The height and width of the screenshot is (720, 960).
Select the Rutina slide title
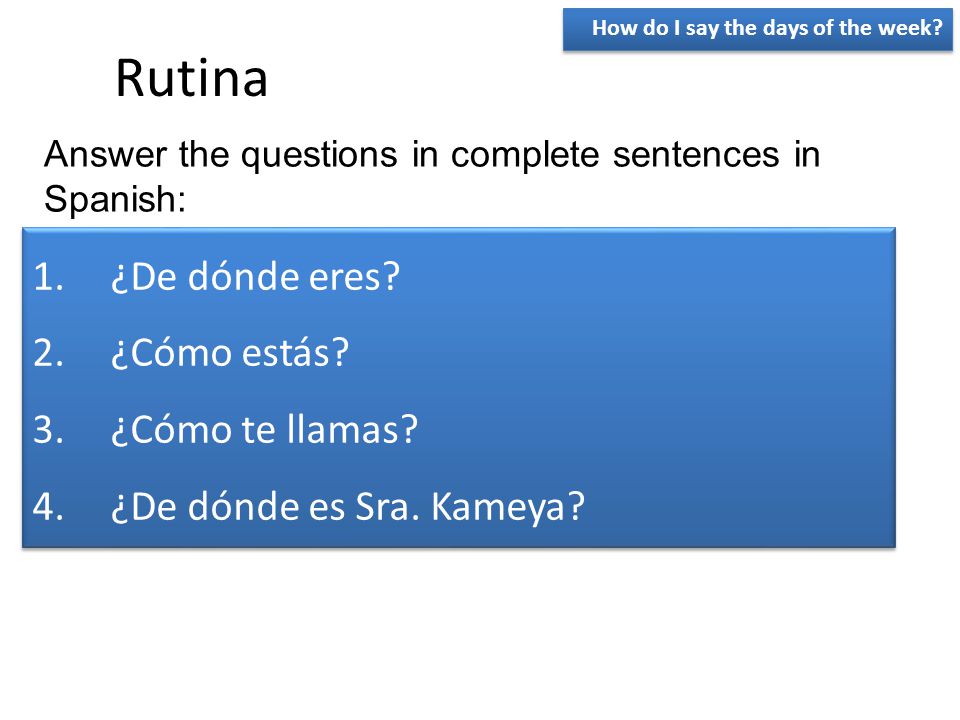coord(192,78)
